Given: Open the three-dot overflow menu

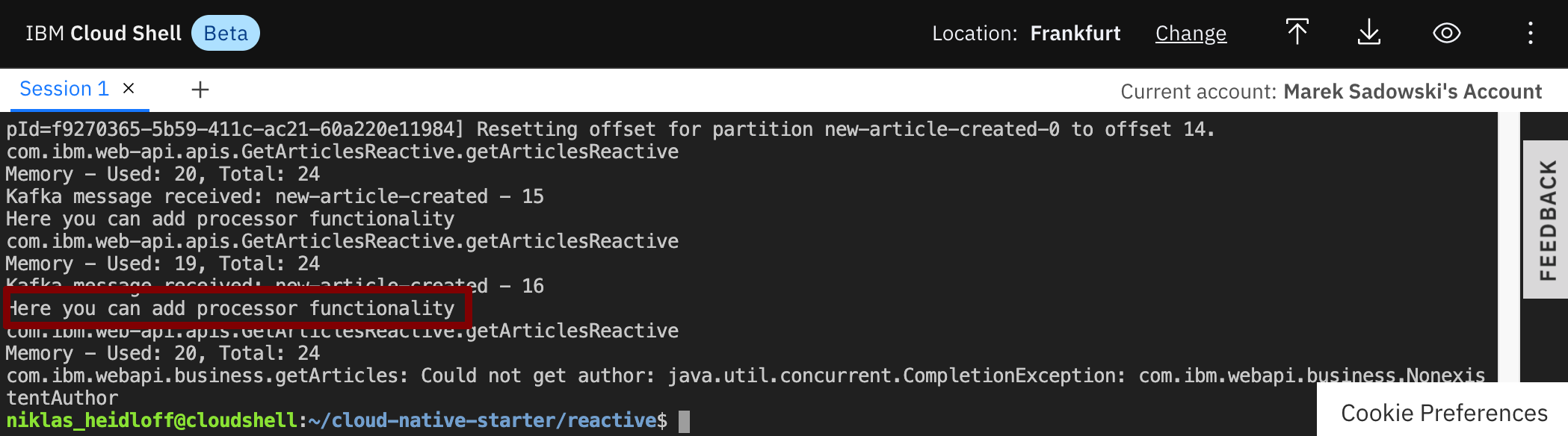Looking at the screenshot, I should tap(1531, 33).
